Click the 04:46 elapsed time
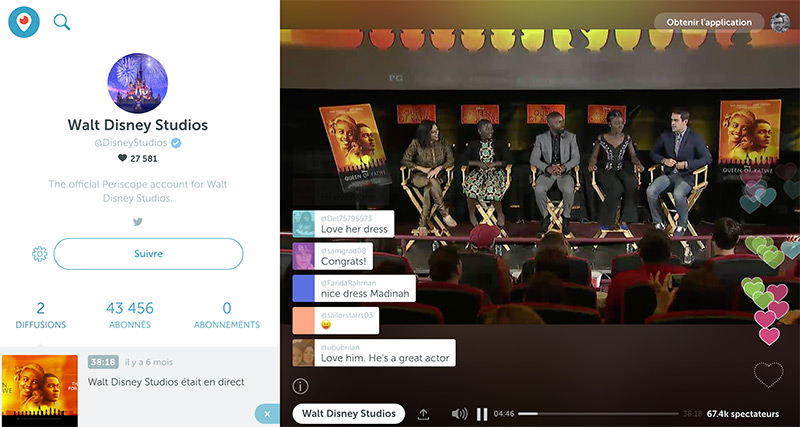Image resolution: width=800 pixels, height=427 pixels. [504, 414]
